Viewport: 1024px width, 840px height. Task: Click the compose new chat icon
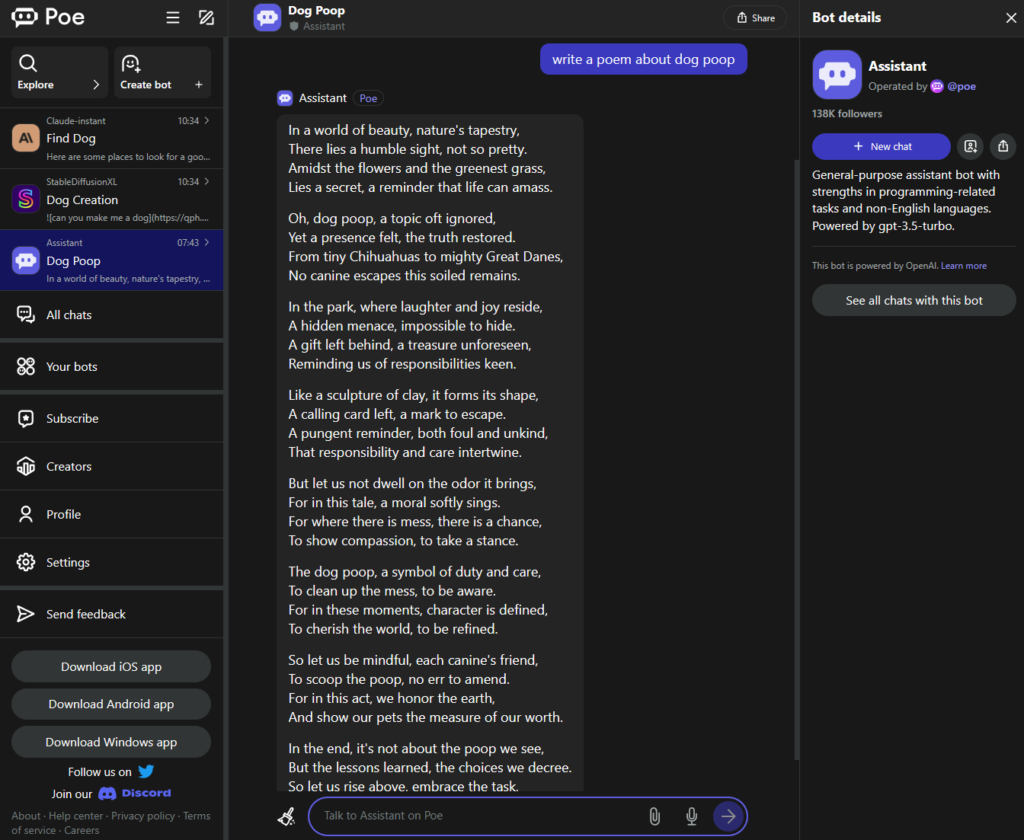[207, 17]
